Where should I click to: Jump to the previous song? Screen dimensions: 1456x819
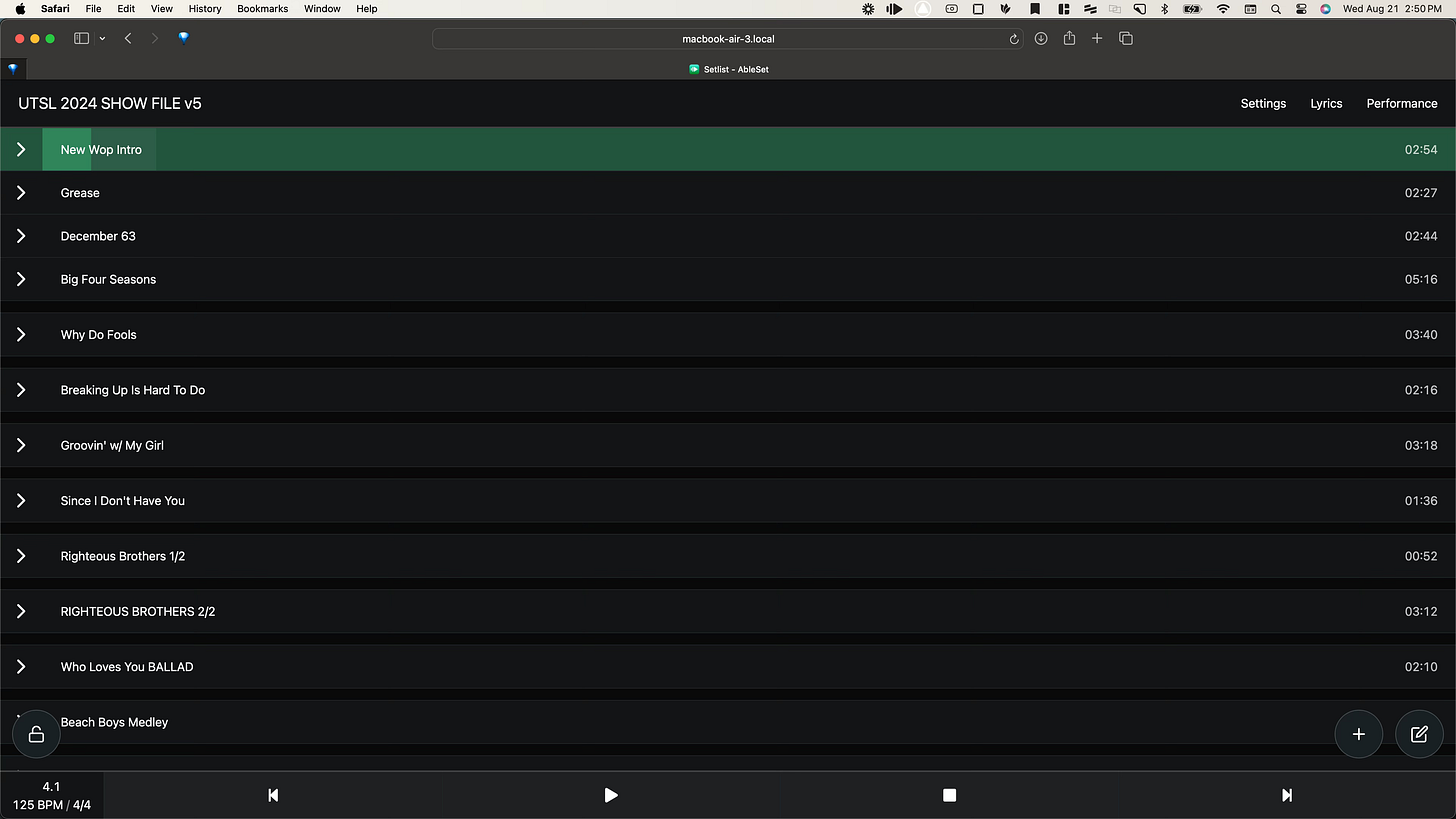pyautogui.click(x=273, y=795)
